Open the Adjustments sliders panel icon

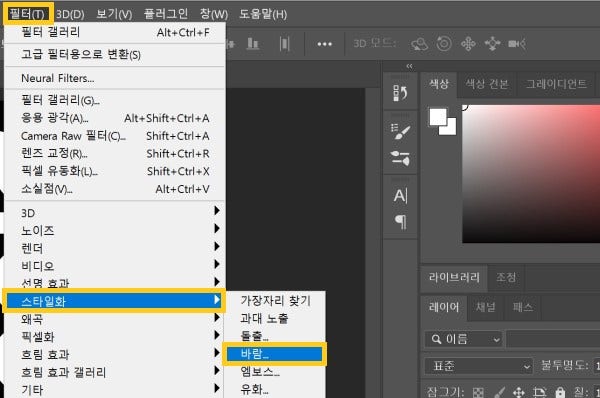coord(400,158)
